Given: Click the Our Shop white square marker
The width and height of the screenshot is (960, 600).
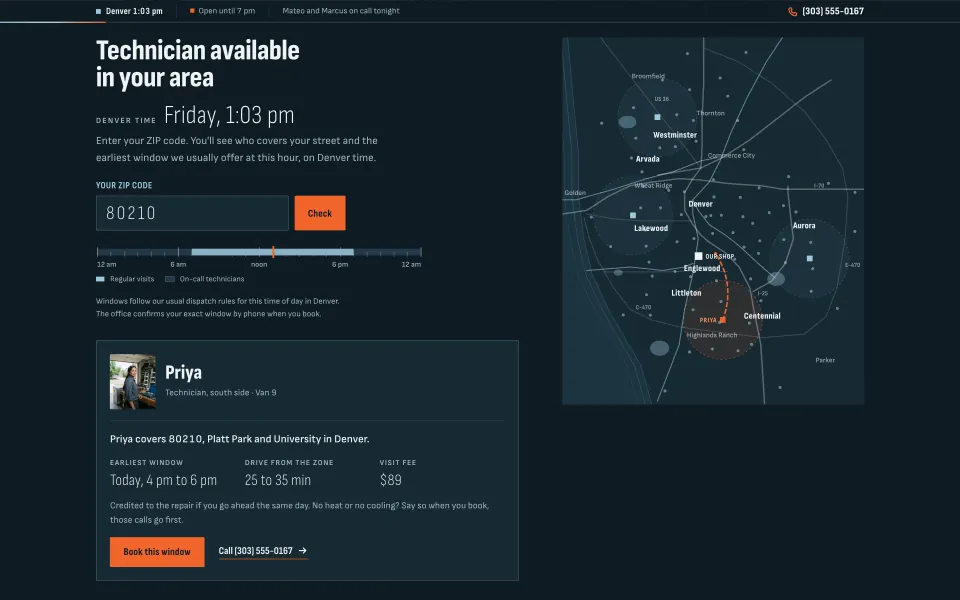Looking at the screenshot, I should (x=698, y=256).
